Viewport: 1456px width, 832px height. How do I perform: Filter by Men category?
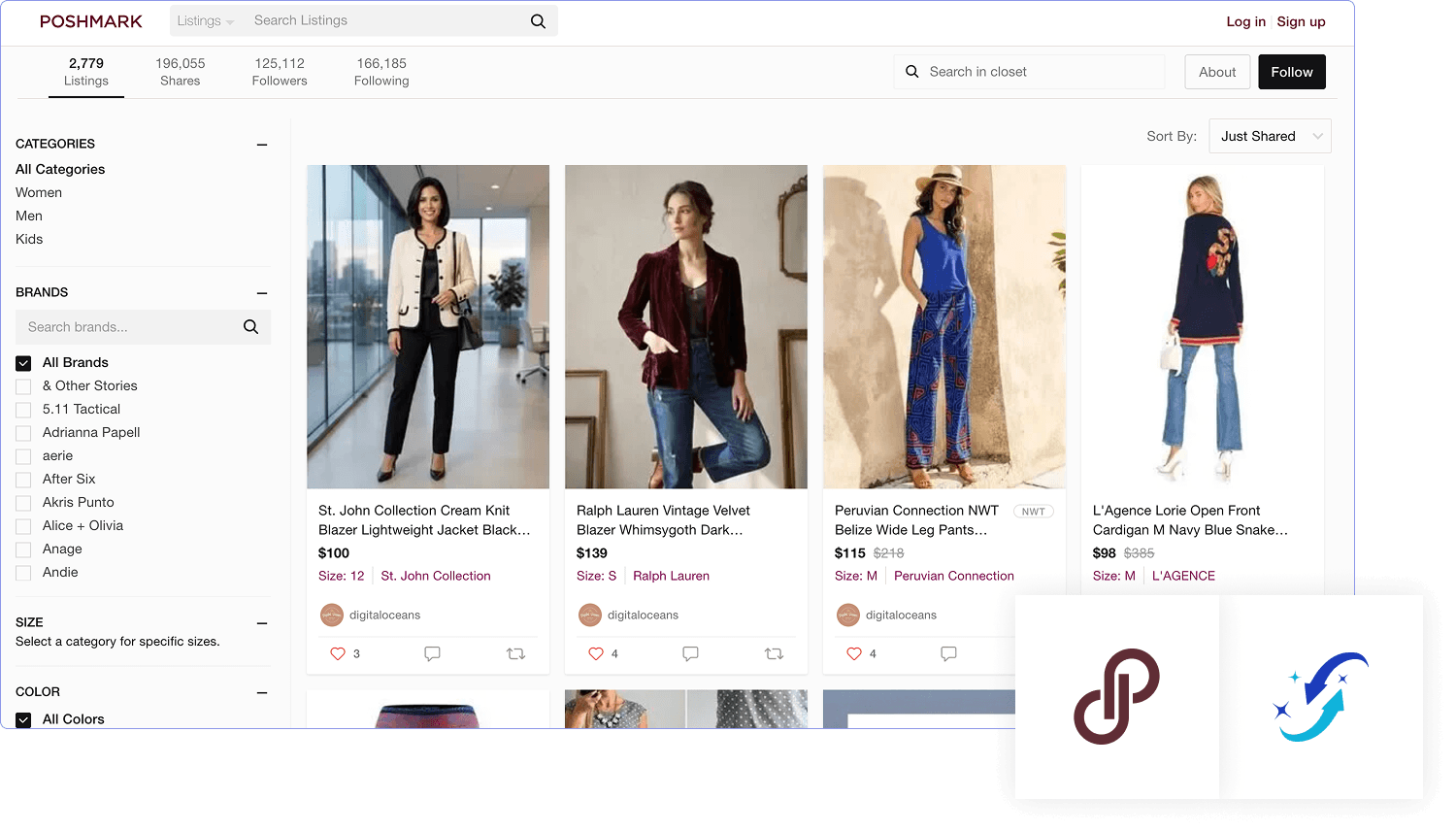pos(29,216)
